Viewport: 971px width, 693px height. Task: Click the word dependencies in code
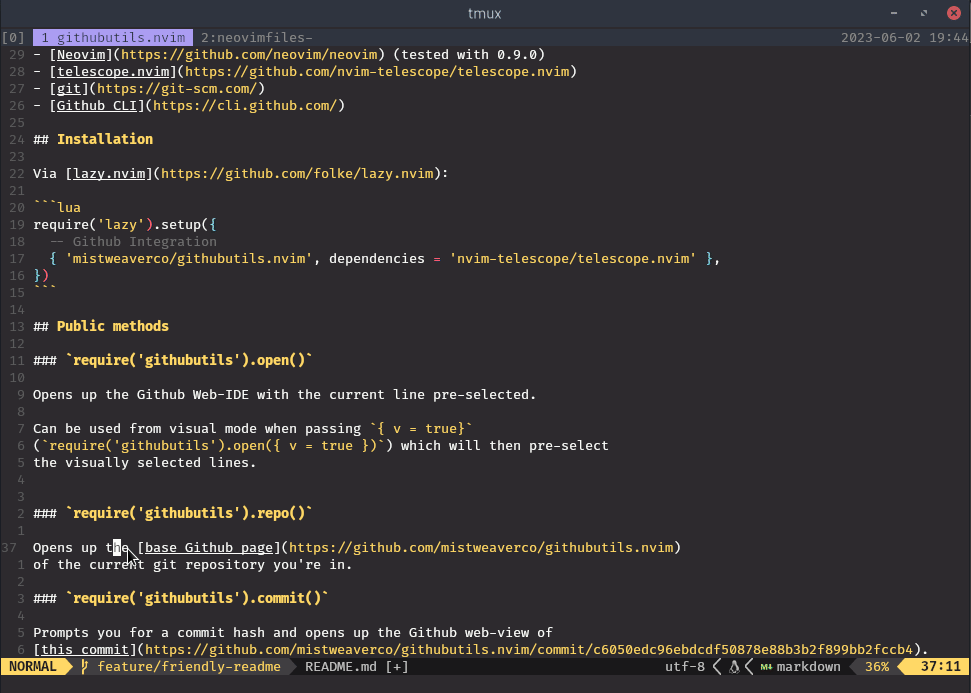pos(377,258)
